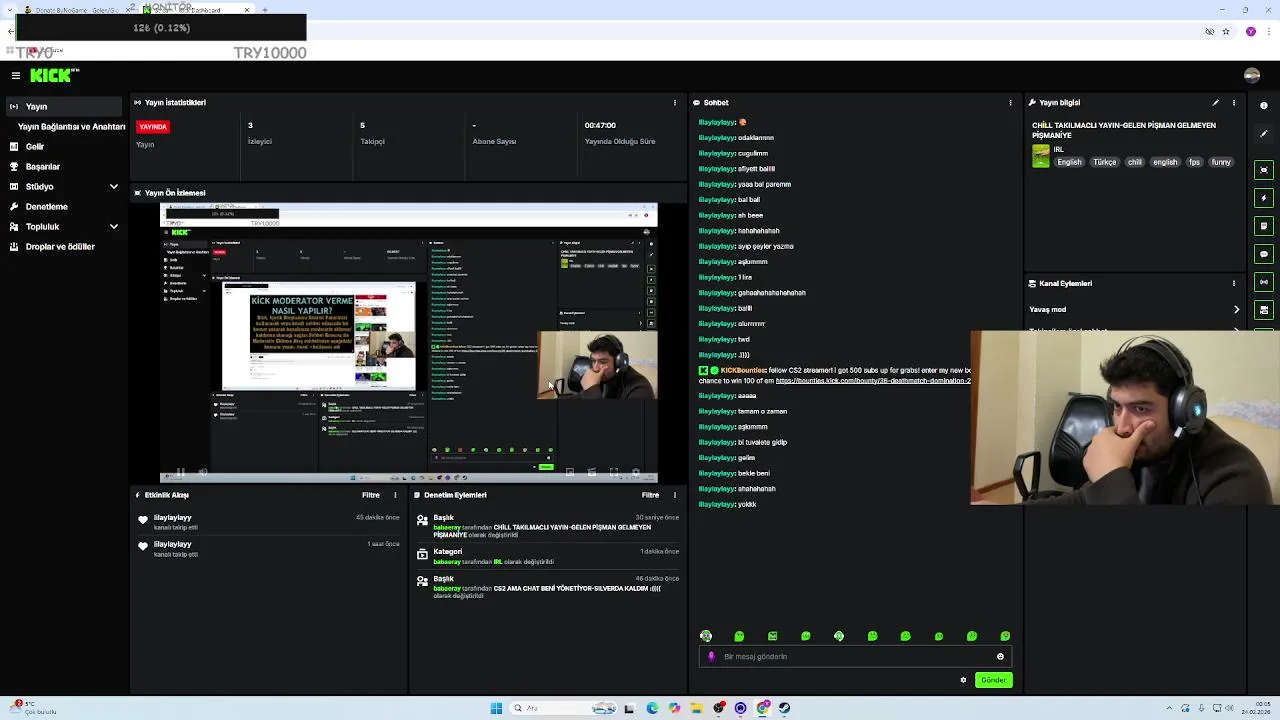Open chat settings gear beside Gönder
Viewport: 1280px width, 720px height.
click(x=963, y=680)
